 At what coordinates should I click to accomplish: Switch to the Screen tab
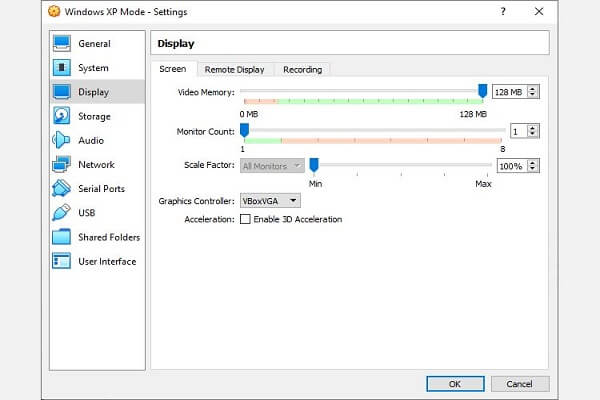click(173, 69)
